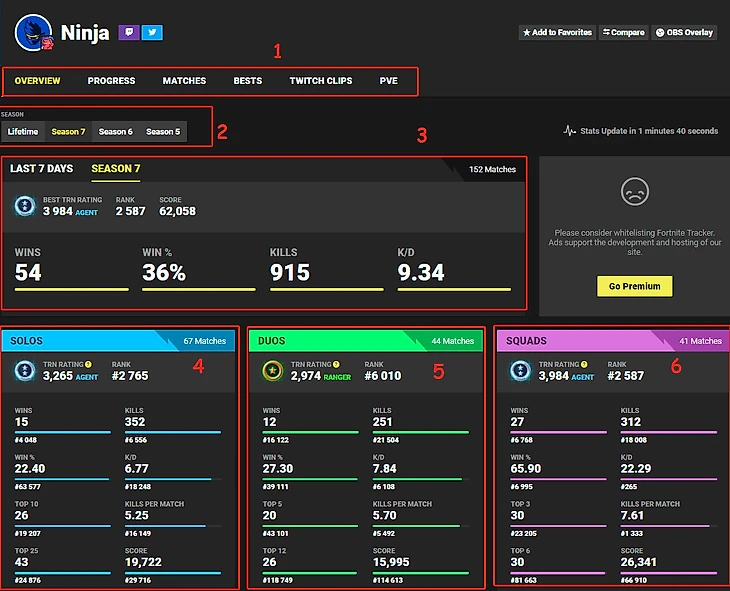The height and width of the screenshot is (591, 730).
Task: Open the Twitch Clips tab
Action: click(x=321, y=81)
